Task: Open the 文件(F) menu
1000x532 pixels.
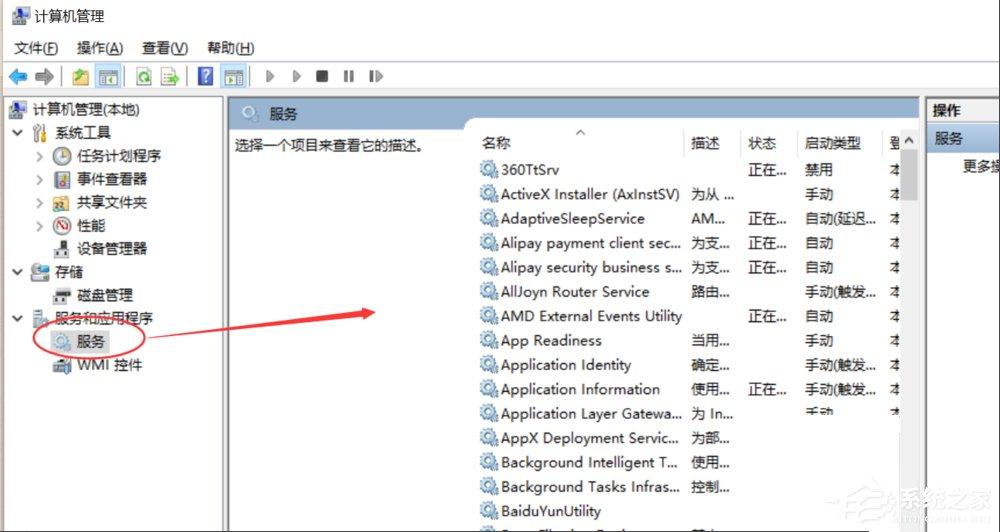Action: click(36, 48)
